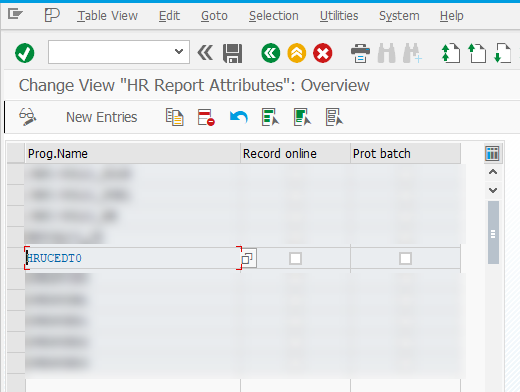Open the Help menu
This screenshot has width=520, height=392.
tap(451, 16)
